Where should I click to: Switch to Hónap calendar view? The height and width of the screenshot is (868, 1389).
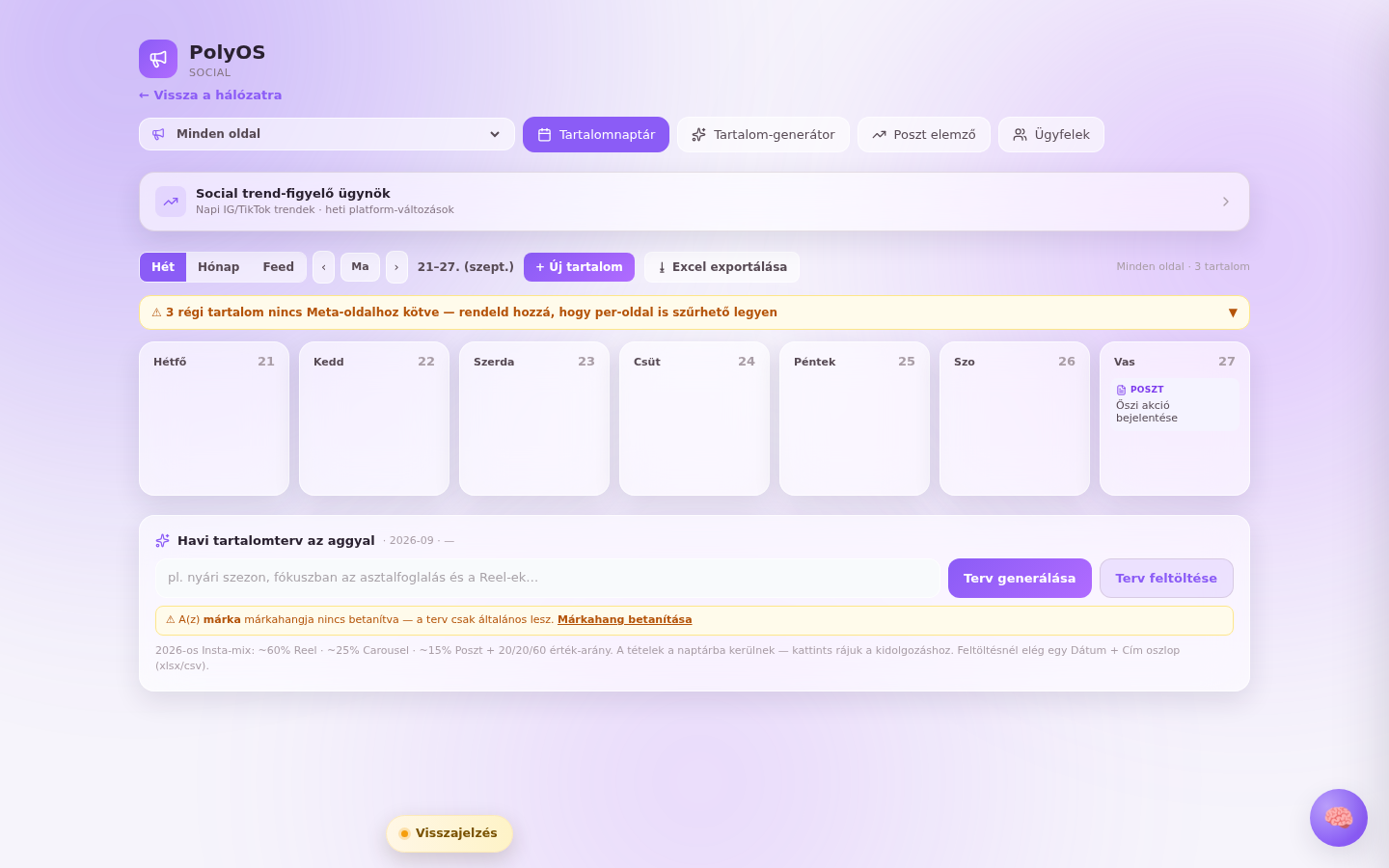click(x=219, y=267)
